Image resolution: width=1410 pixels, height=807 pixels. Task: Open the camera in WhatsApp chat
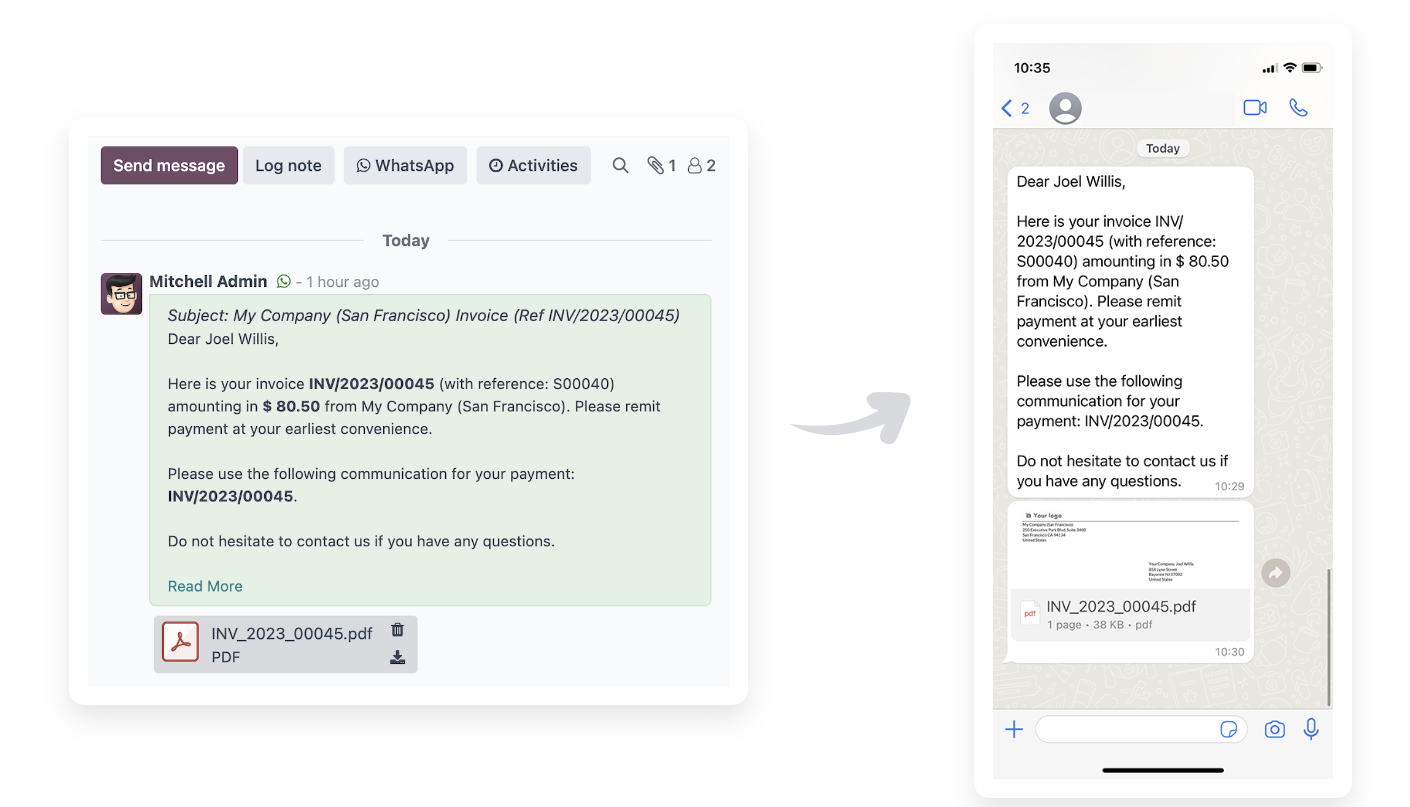click(x=1274, y=730)
